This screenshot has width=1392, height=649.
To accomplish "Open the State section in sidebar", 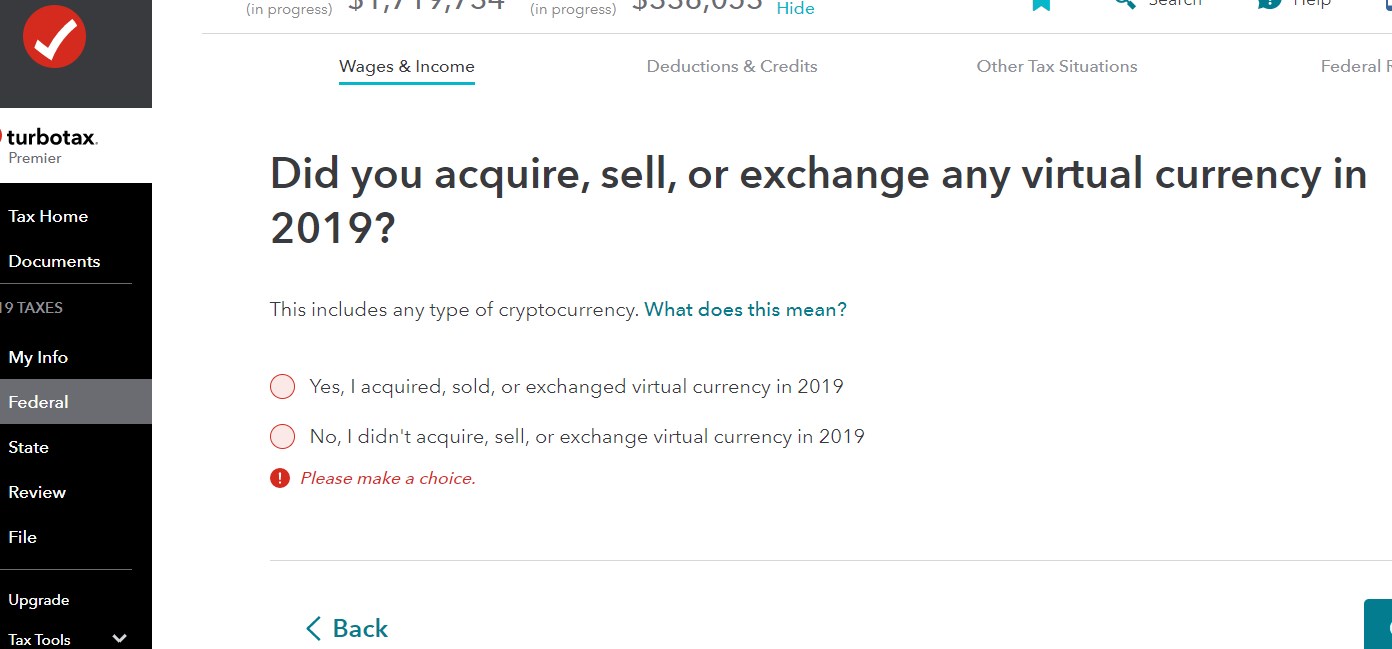I will click(28, 448).
